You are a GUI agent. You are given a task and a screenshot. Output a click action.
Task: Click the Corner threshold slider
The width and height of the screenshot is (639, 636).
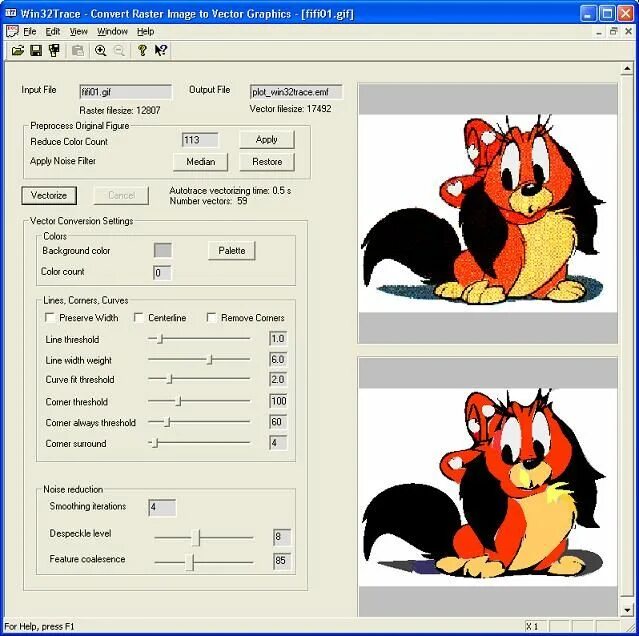coord(199,401)
